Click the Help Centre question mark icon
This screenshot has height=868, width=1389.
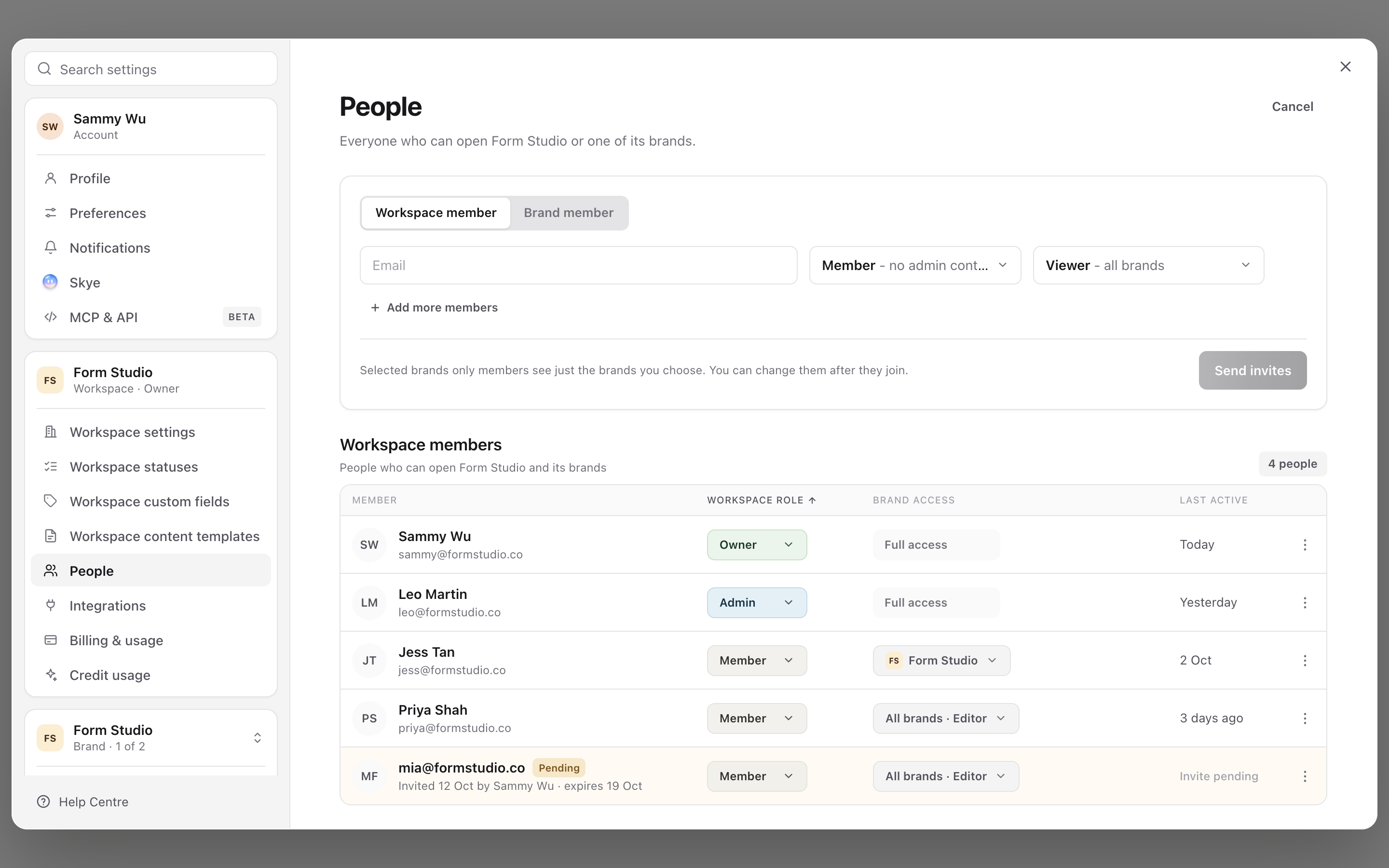(x=43, y=801)
